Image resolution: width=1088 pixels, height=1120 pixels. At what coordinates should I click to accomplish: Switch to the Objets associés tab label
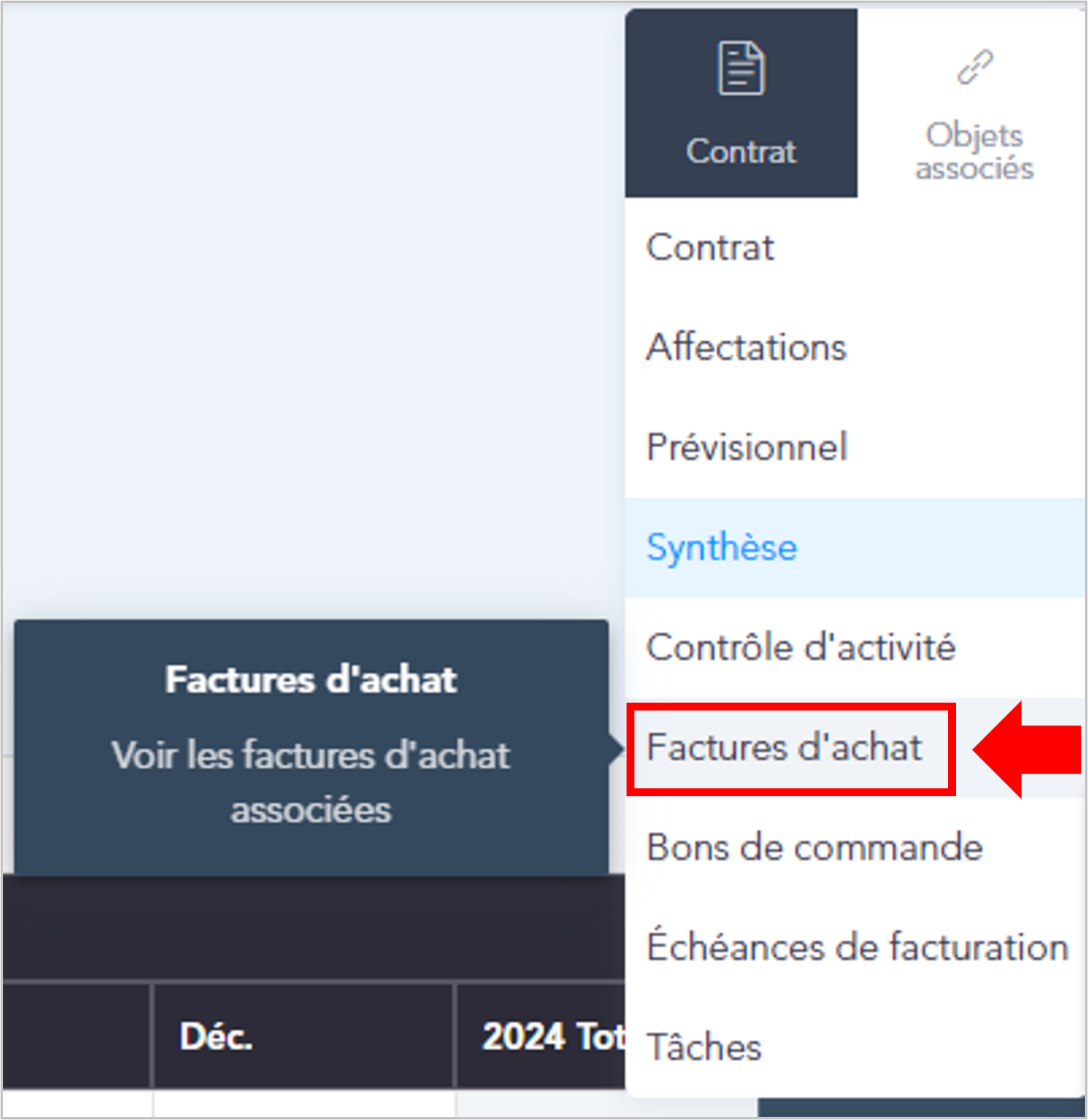click(975, 152)
